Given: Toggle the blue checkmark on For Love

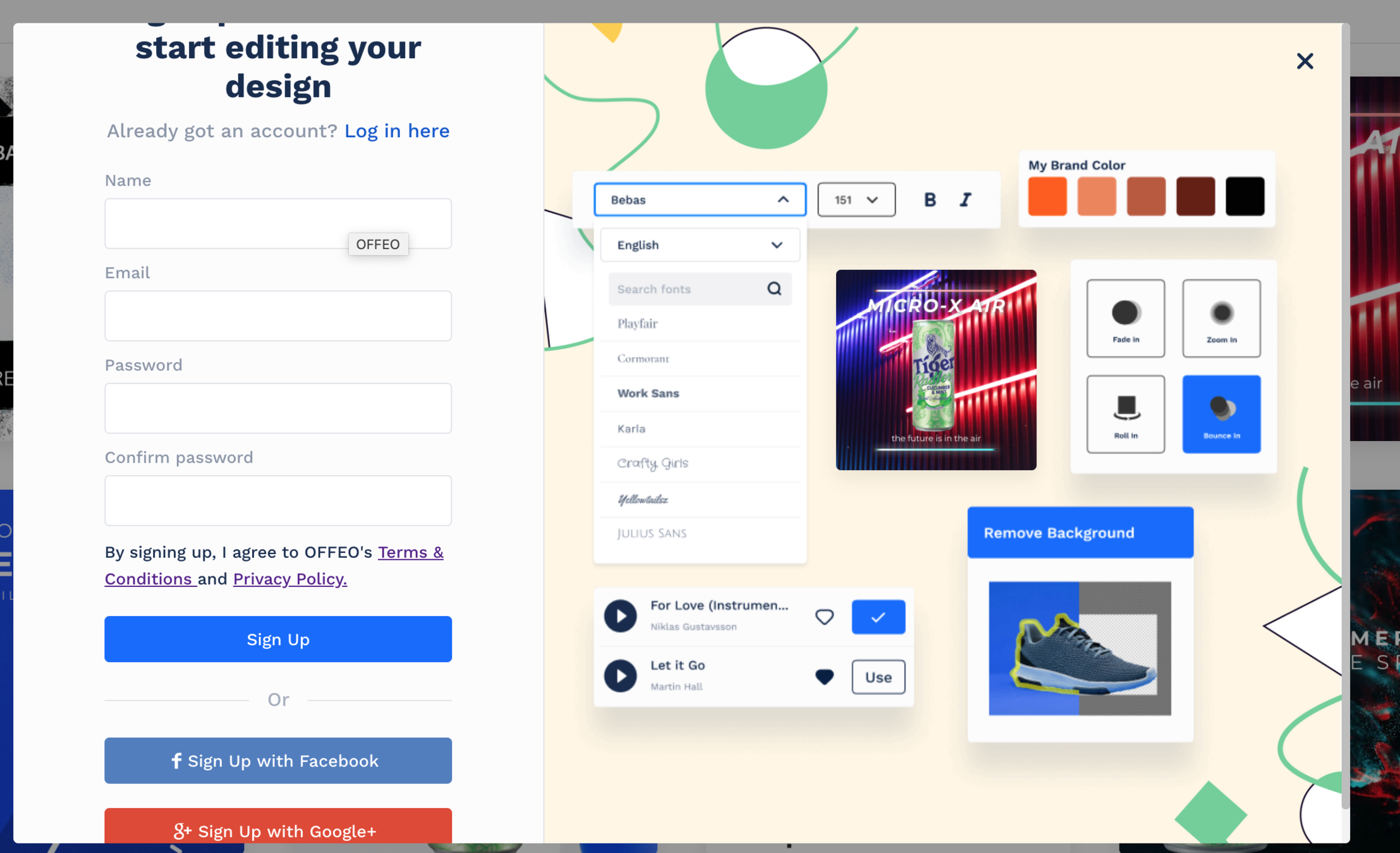Looking at the screenshot, I should (x=877, y=617).
